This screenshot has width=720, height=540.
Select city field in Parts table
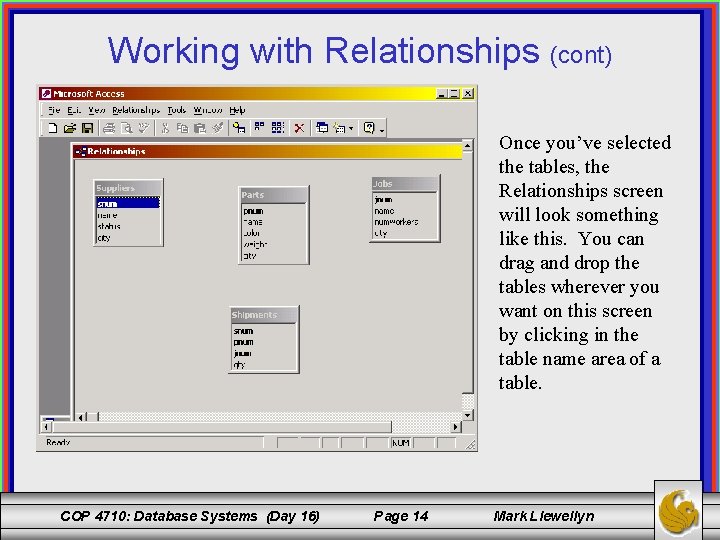click(x=274, y=256)
